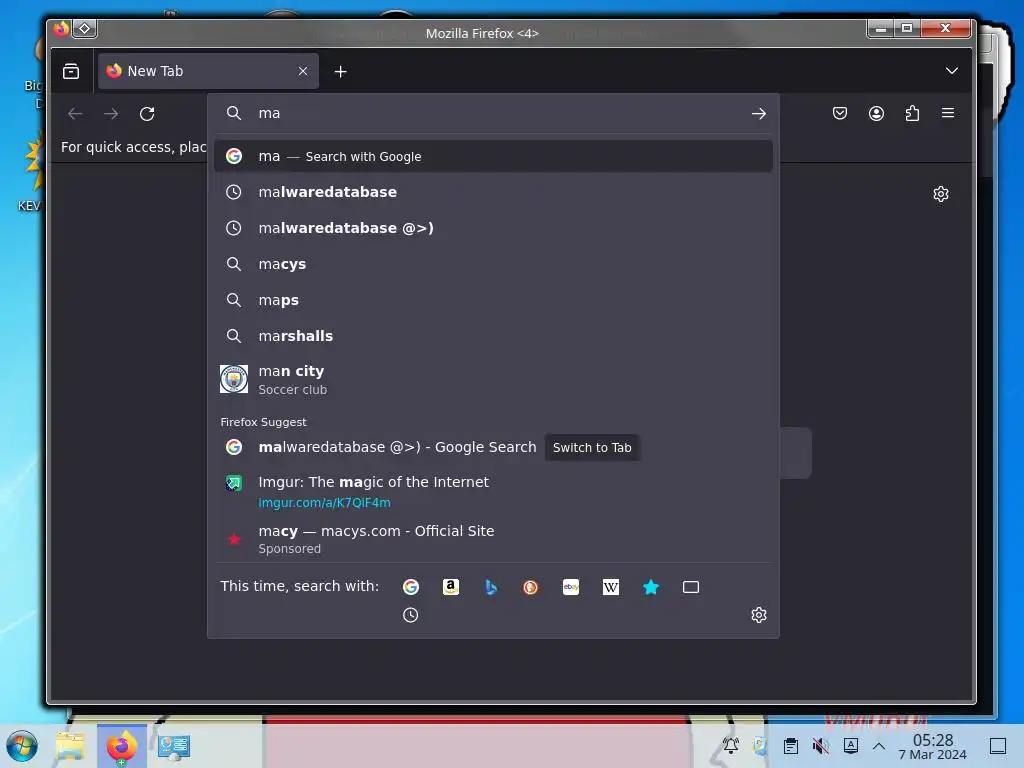Click Switch to Tab button
Image resolution: width=1024 pixels, height=768 pixels.
coord(592,447)
